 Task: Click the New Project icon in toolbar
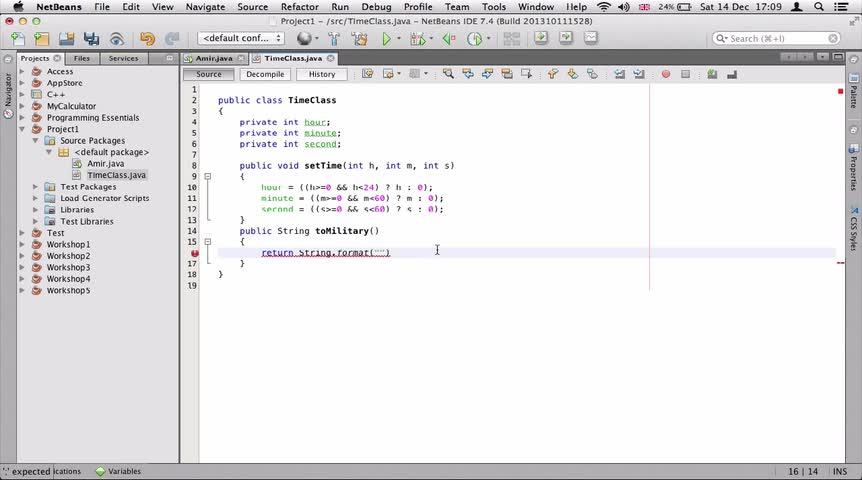pos(42,38)
